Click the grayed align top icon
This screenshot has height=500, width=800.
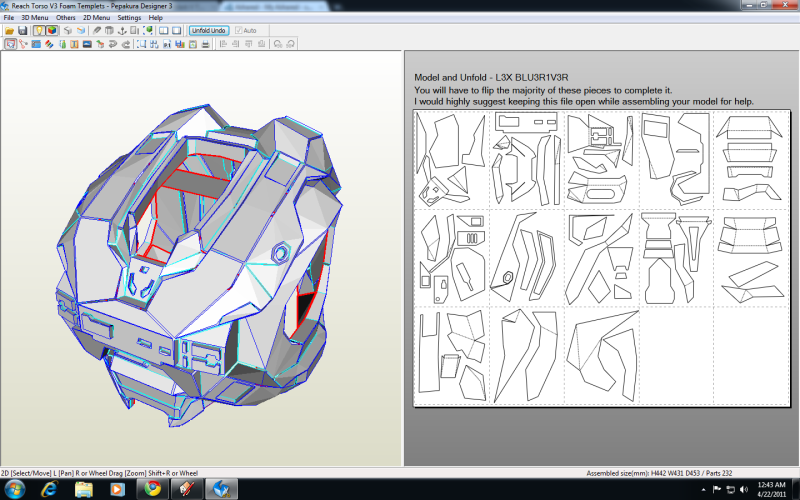point(248,44)
